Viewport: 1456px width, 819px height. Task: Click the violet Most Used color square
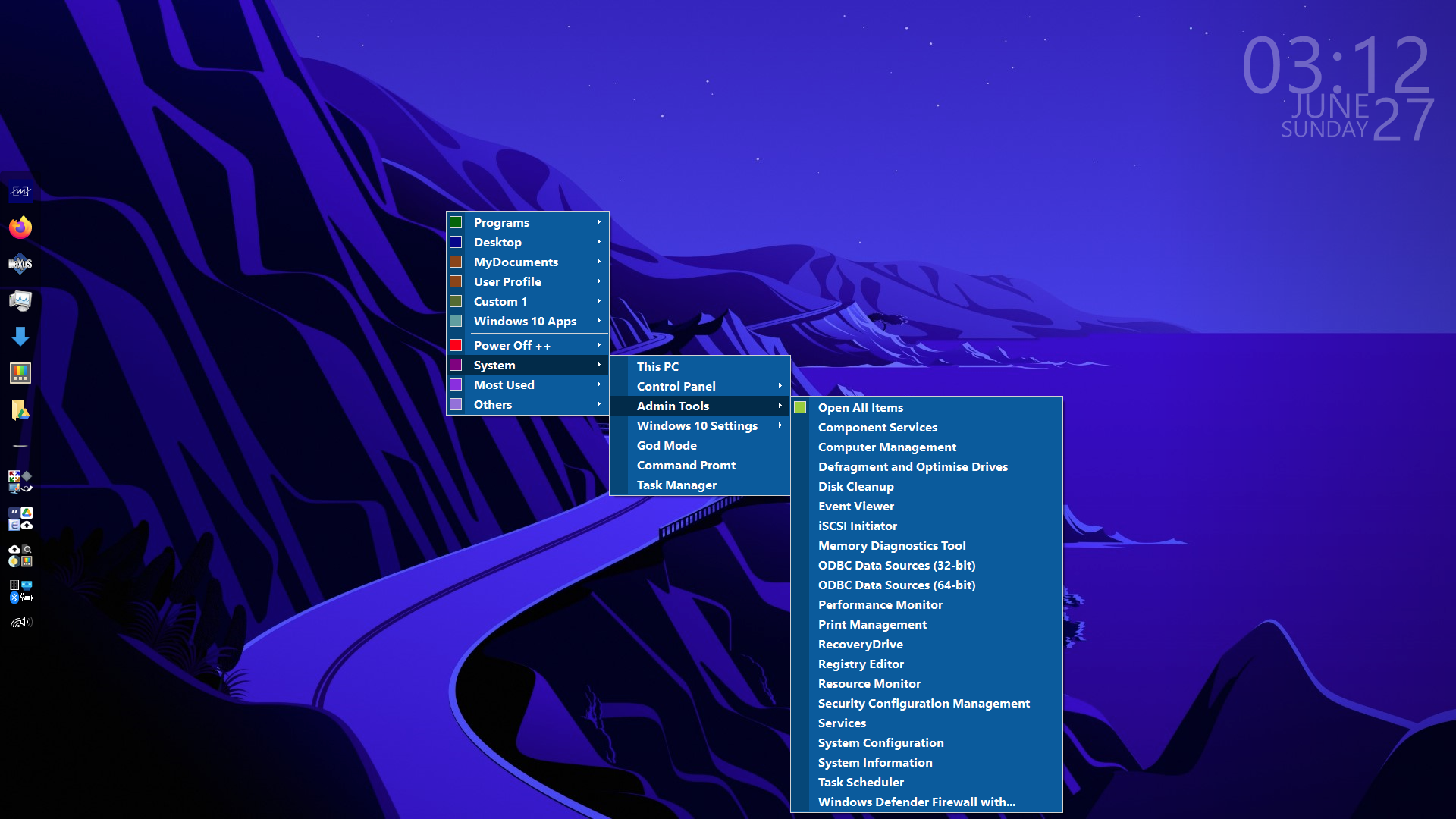[x=456, y=384]
